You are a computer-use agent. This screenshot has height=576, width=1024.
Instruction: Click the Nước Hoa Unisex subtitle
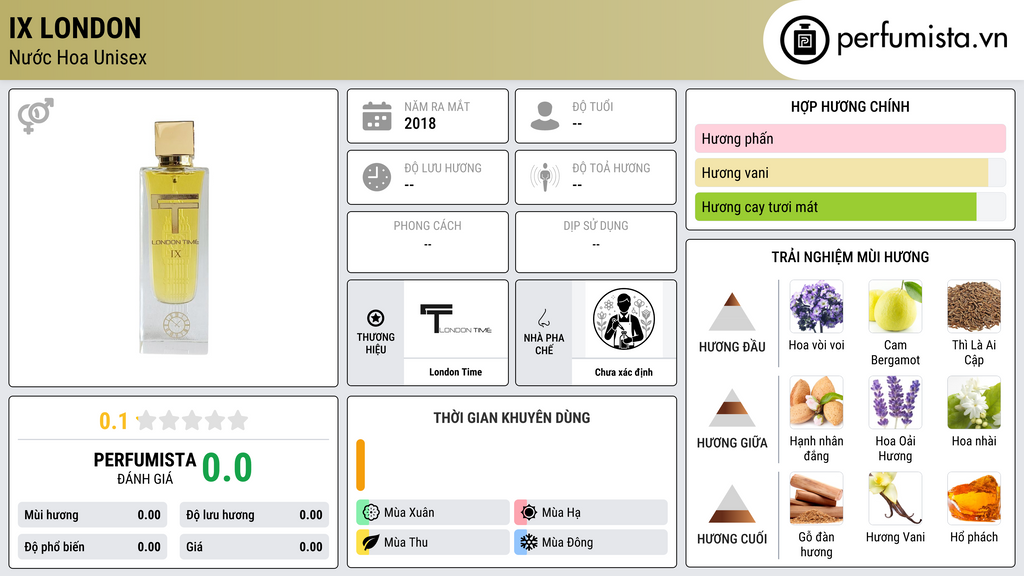click(x=78, y=57)
